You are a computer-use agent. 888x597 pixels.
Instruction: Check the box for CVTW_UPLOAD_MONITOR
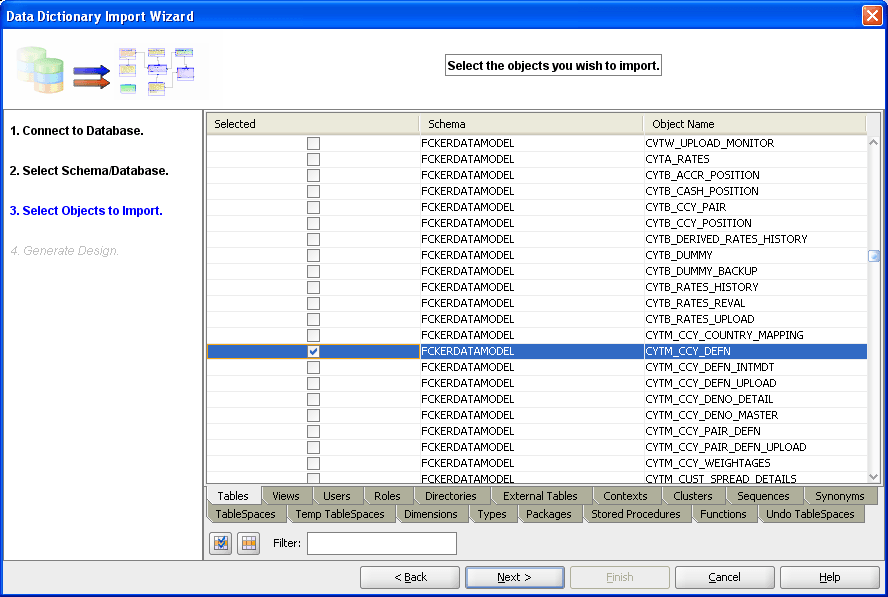tap(313, 143)
